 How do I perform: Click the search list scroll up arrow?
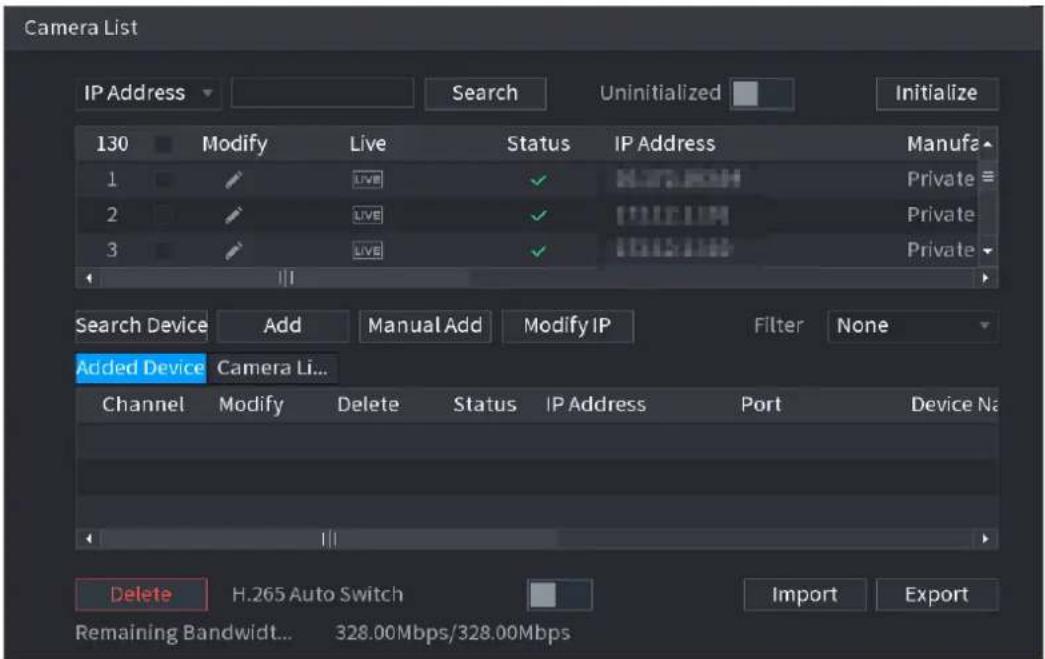987,145
